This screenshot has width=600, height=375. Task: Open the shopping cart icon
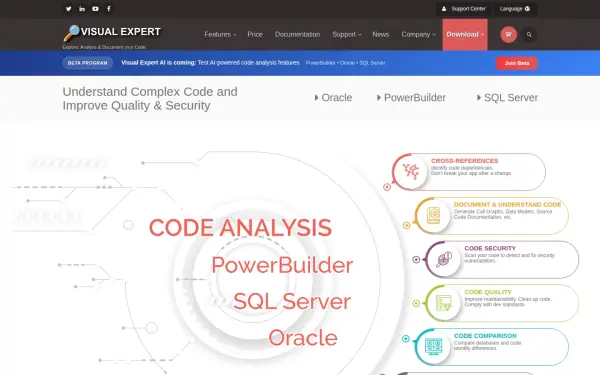tap(509, 34)
